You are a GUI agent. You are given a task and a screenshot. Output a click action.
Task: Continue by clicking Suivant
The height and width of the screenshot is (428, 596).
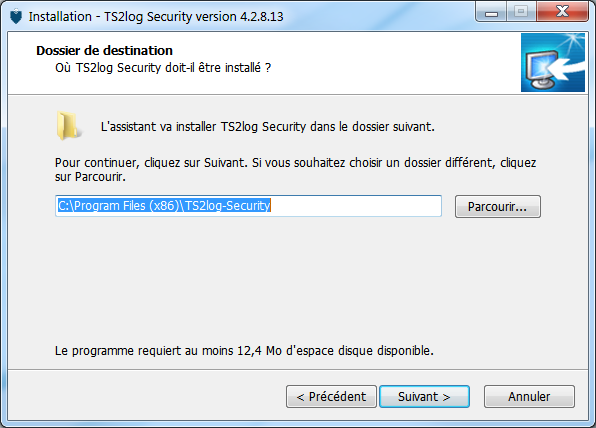pos(424,396)
